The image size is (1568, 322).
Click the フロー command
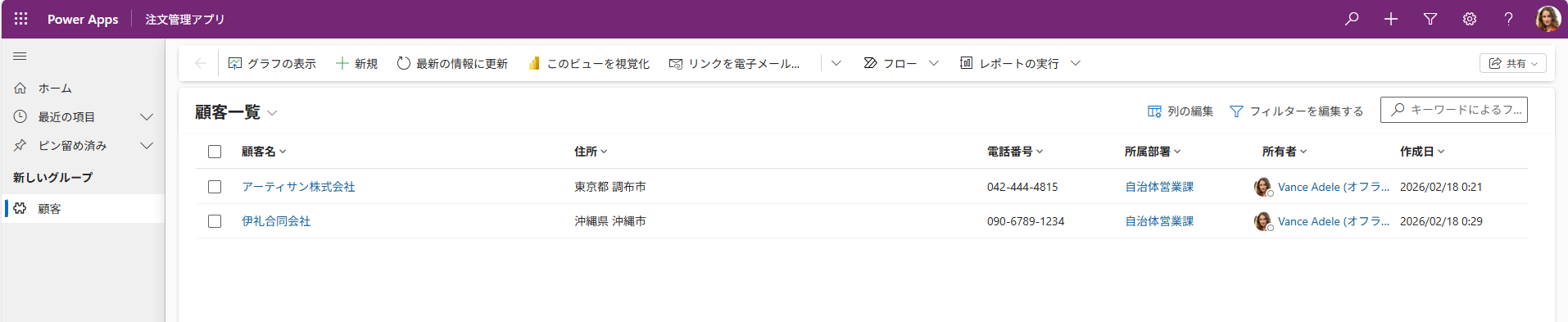point(890,63)
